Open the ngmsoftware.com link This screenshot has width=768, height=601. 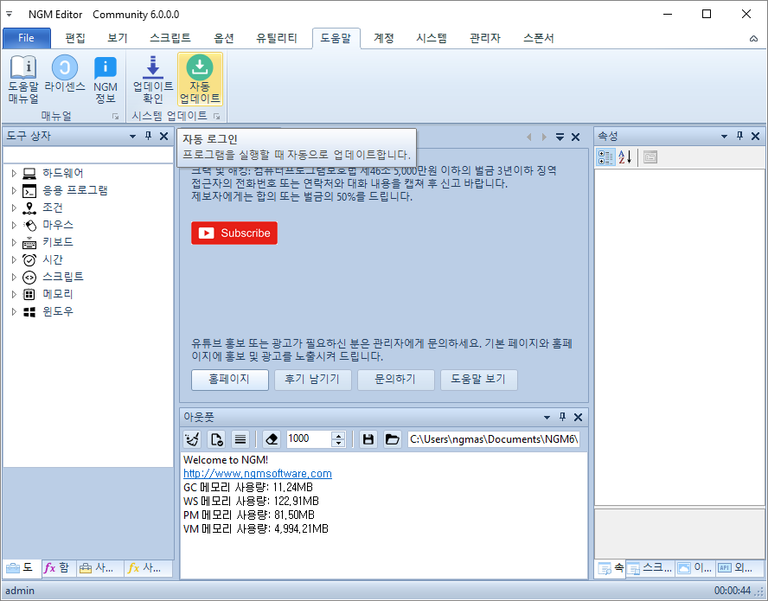(258, 474)
